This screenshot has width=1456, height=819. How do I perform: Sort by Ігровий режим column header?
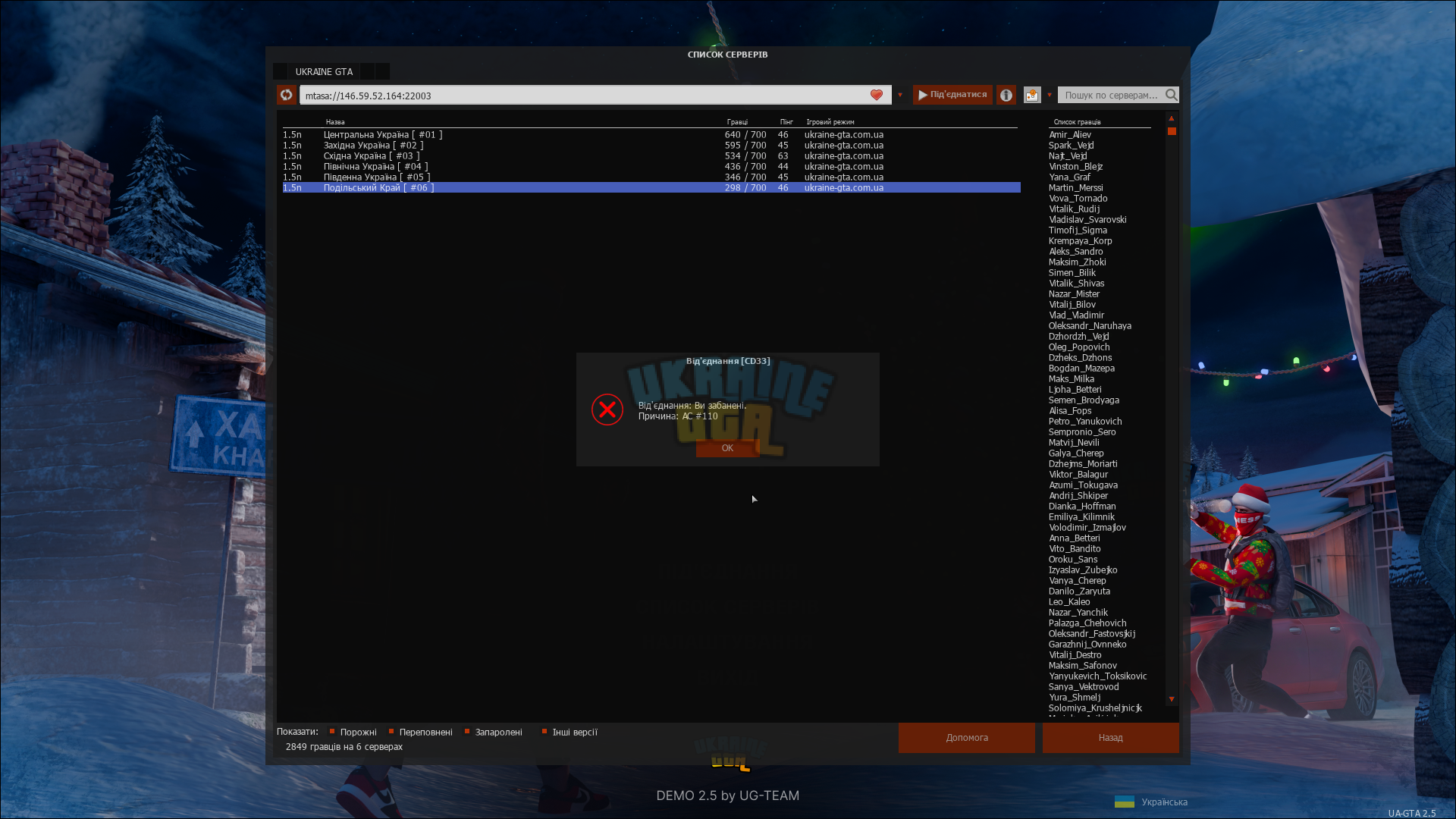pyautogui.click(x=830, y=122)
